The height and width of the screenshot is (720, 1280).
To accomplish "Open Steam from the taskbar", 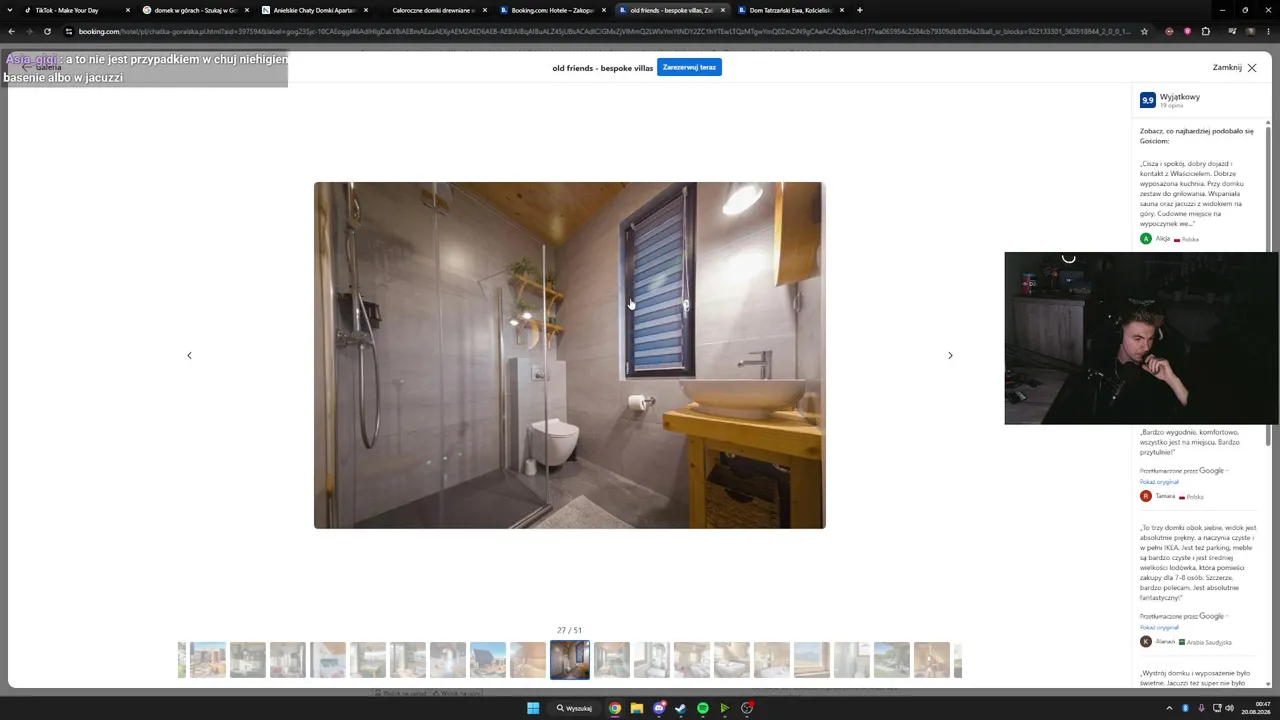I will (x=681, y=708).
